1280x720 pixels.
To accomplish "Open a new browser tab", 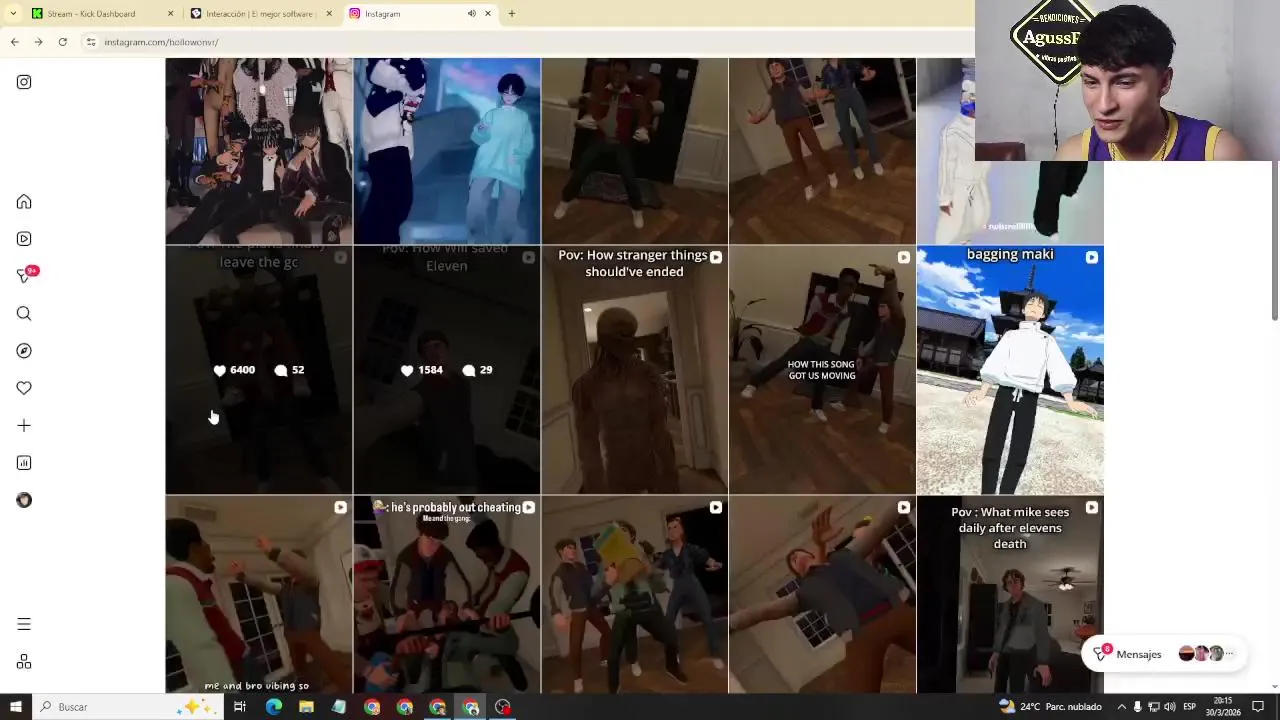I will click(511, 14).
